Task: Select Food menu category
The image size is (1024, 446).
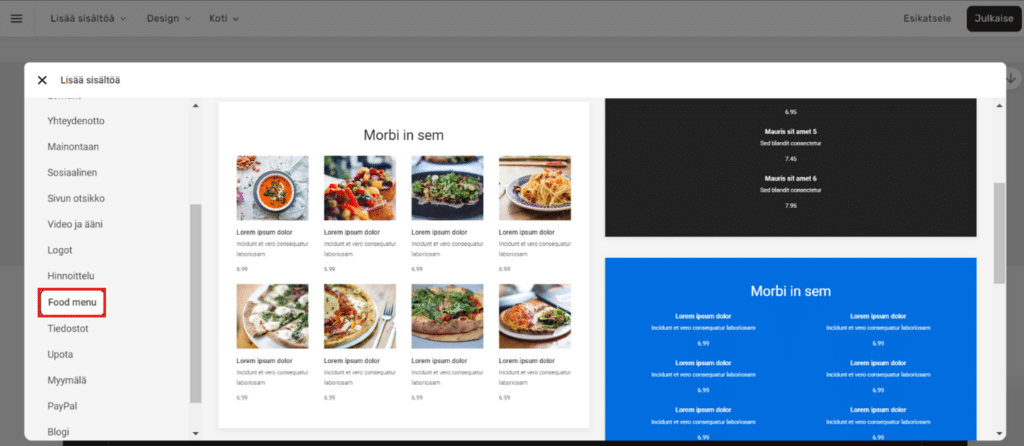Action: [71, 301]
